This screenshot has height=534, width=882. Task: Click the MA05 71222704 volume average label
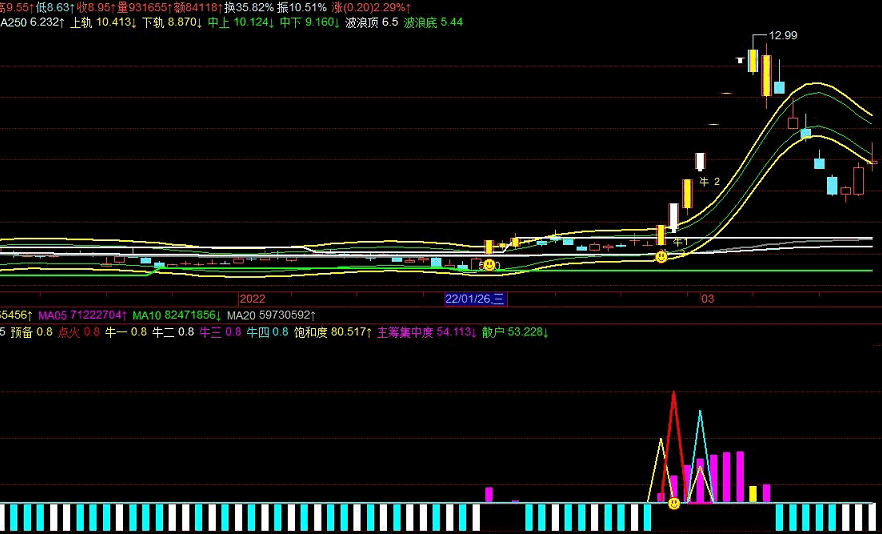click(x=83, y=316)
